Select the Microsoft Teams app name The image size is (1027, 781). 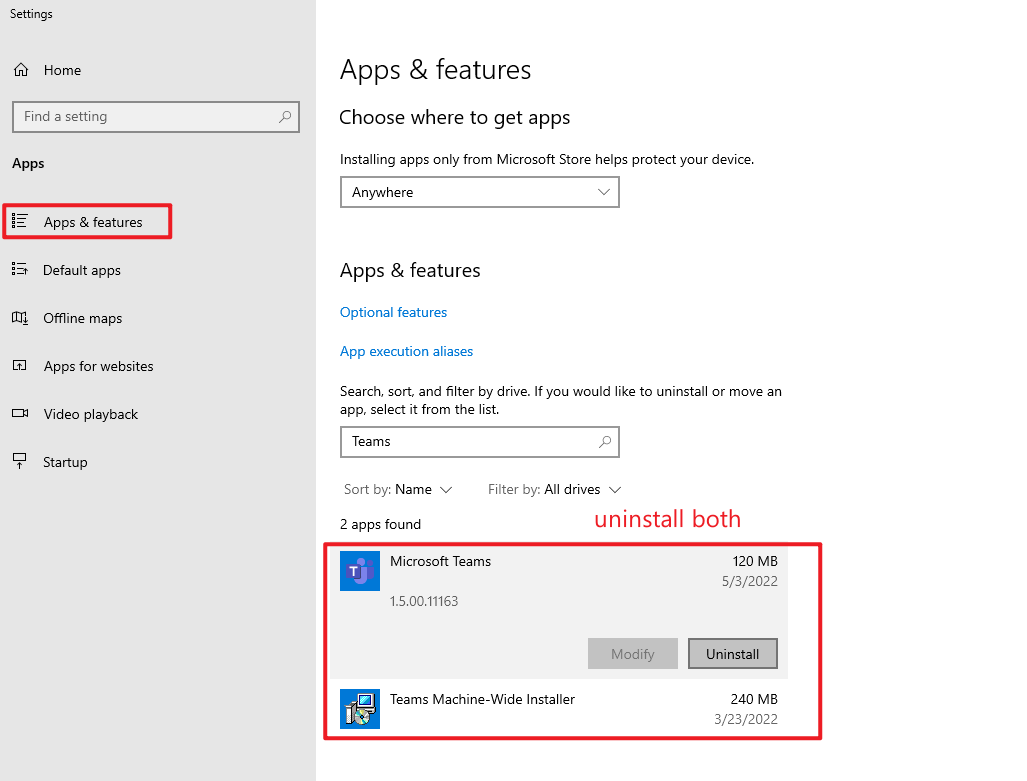pos(440,562)
